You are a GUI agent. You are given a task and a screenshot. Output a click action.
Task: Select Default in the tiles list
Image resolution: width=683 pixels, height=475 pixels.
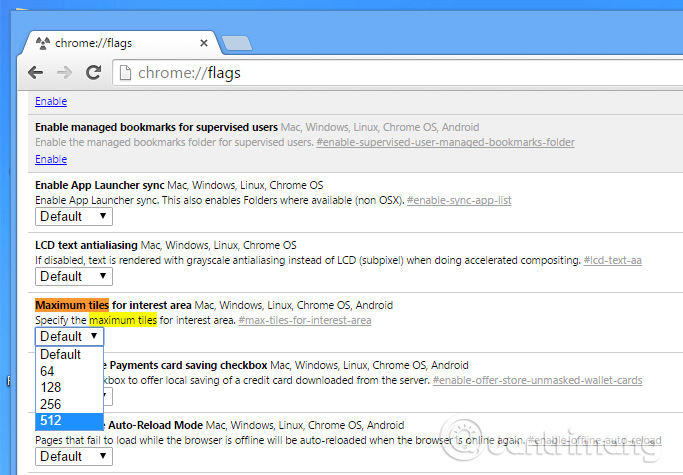[69, 354]
